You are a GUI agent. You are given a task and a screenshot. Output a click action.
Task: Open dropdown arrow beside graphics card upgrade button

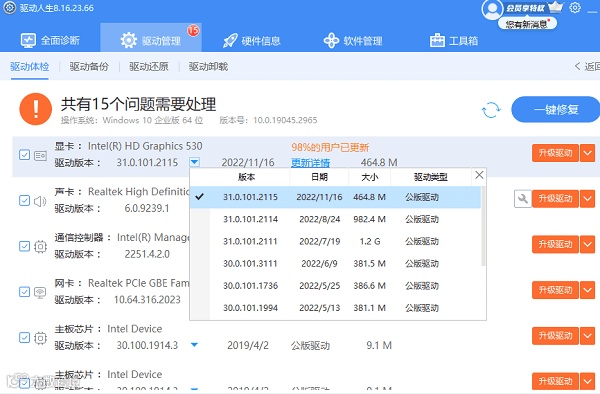click(587, 153)
